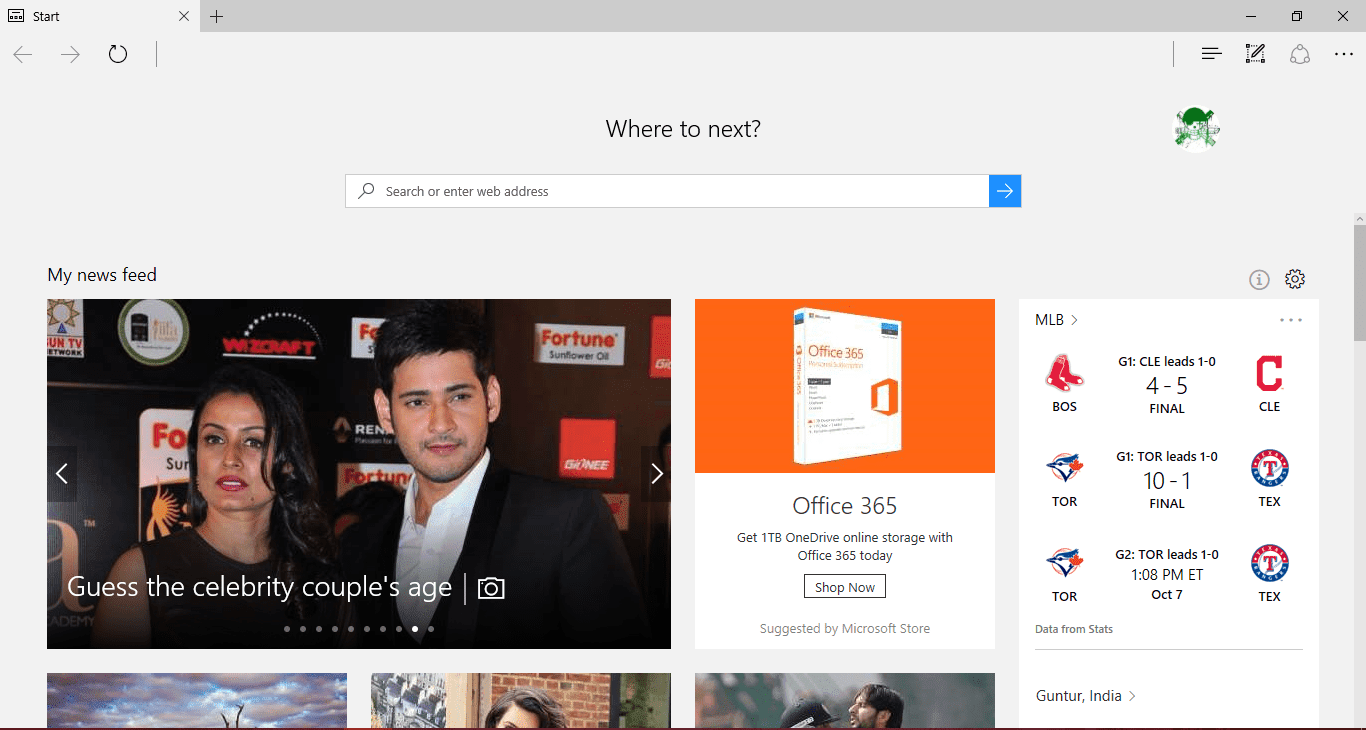Click 'G2: TOR leads 1-0' series text
Image resolution: width=1366 pixels, height=730 pixels.
pos(1167,555)
